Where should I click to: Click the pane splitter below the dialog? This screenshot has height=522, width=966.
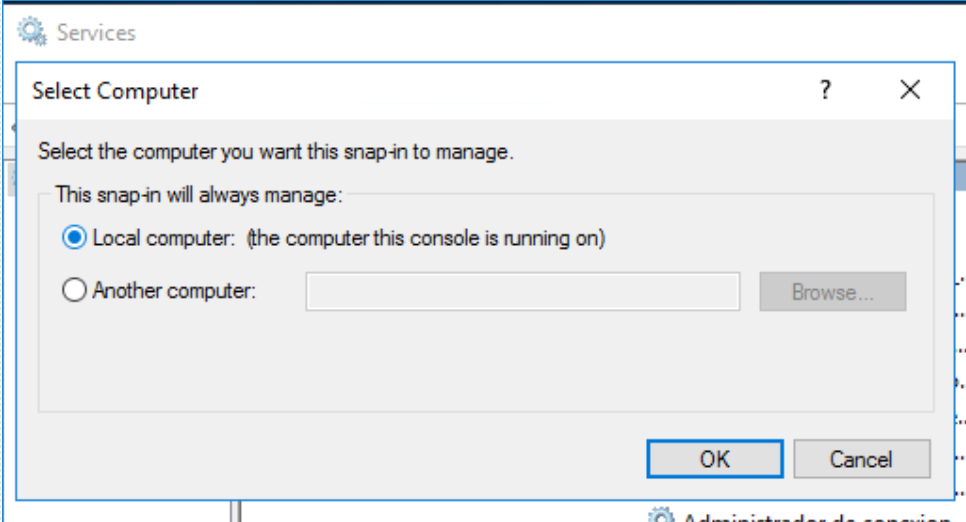(x=236, y=512)
